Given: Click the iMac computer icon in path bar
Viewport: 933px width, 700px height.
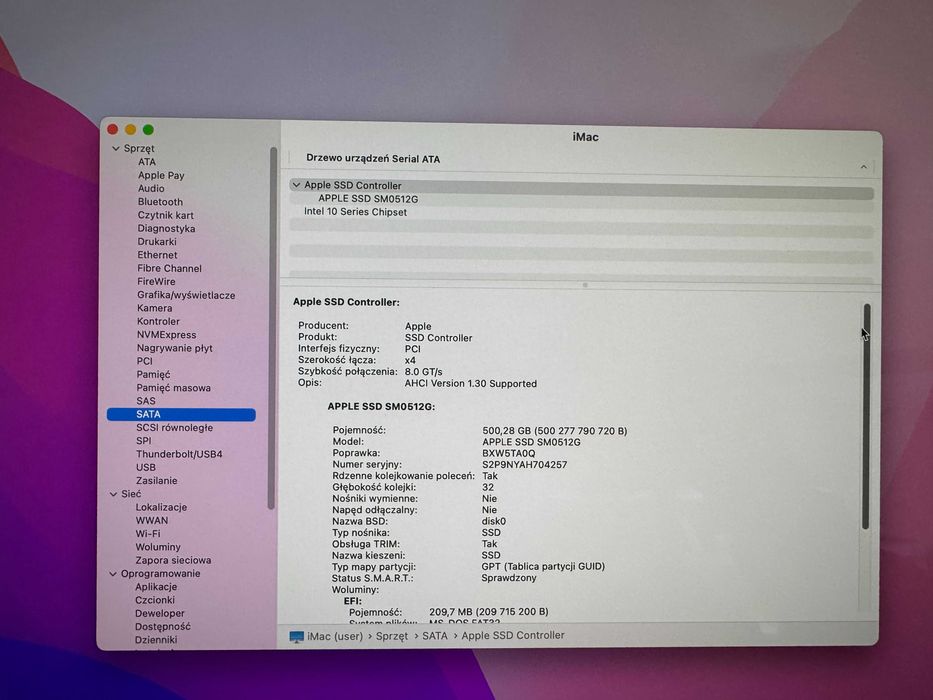Looking at the screenshot, I should pos(296,636).
